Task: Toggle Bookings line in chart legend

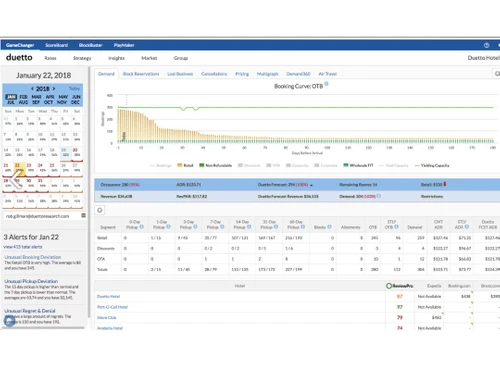Action: pyautogui.click(x=161, y=165)
